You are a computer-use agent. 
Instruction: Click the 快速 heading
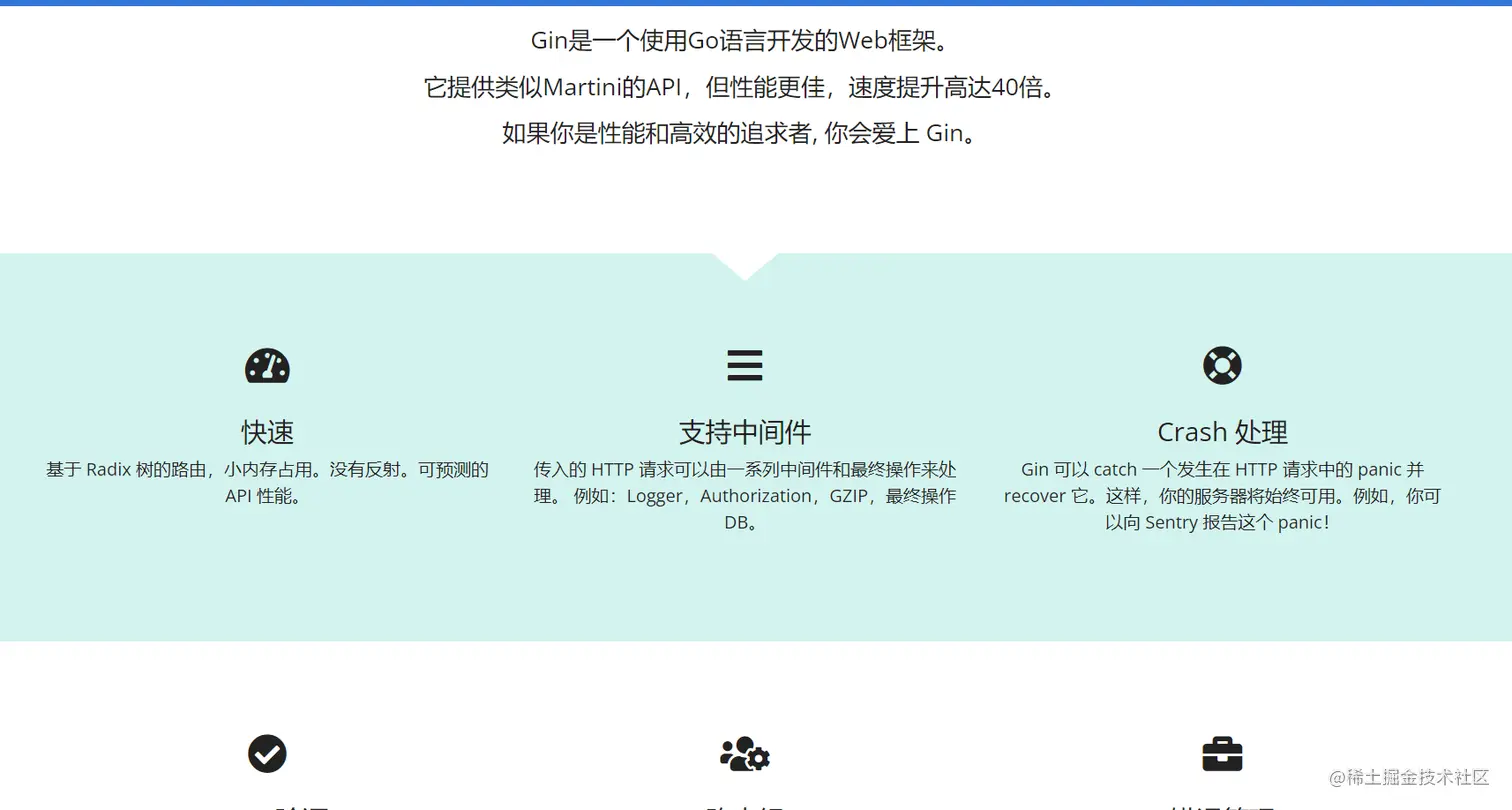(267, 432)
